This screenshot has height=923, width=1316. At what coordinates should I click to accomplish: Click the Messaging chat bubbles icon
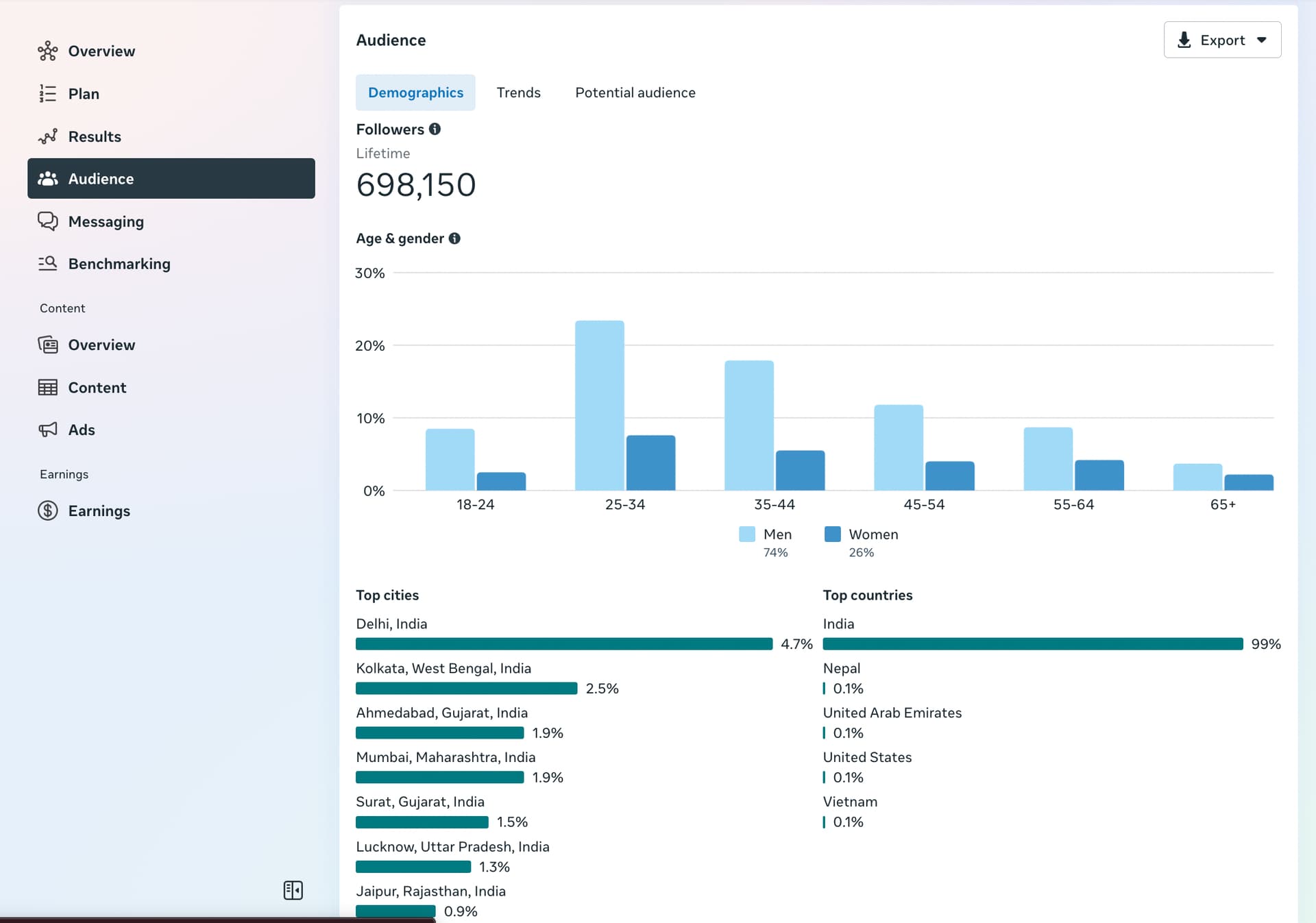click(47, 221)
